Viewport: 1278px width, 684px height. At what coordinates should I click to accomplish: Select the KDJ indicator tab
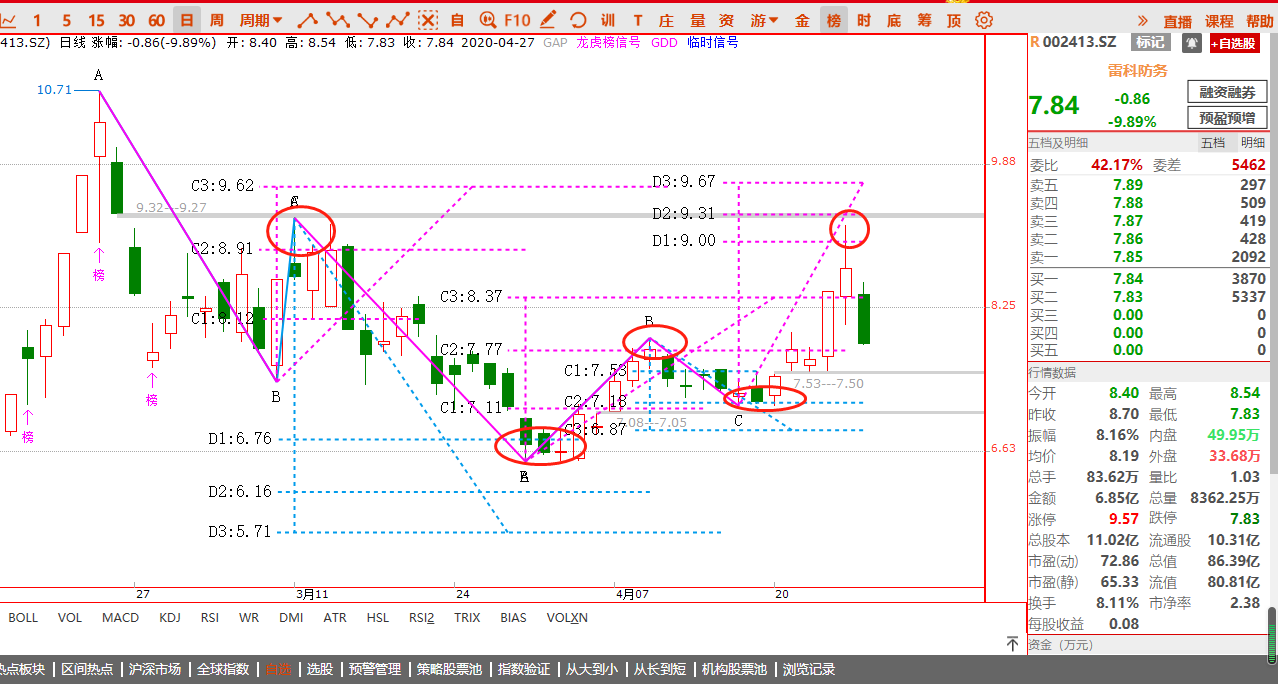(170, 617)
